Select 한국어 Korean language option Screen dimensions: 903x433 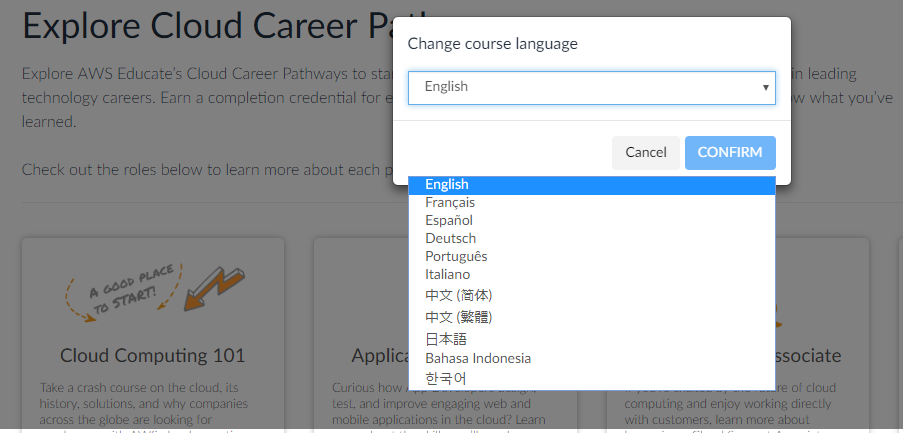[591, 378]
